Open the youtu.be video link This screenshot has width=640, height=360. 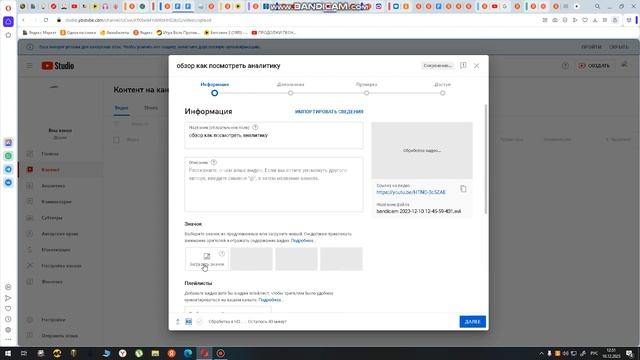[x=411, y=192]
